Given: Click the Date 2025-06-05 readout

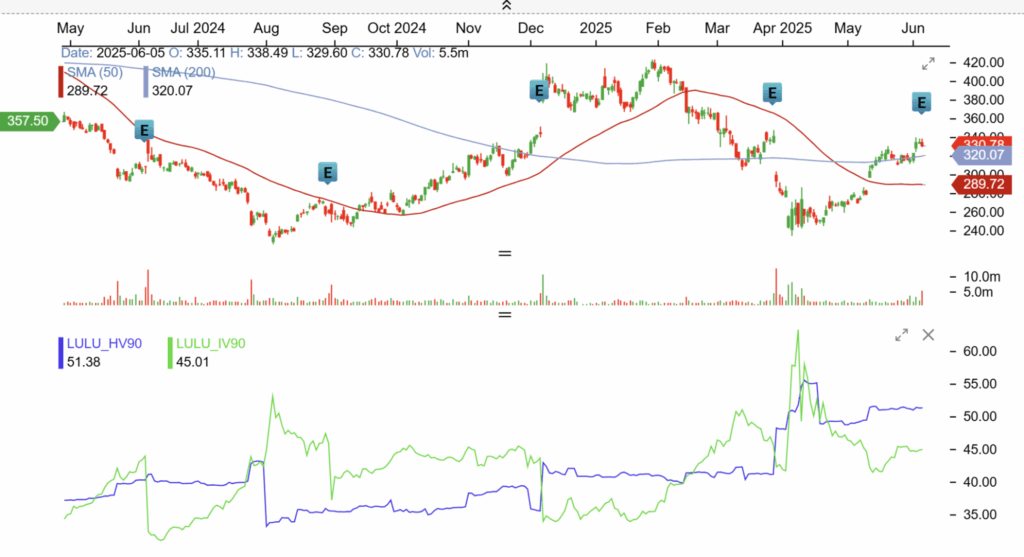Looking at the screenshot, I should (112, 53).
